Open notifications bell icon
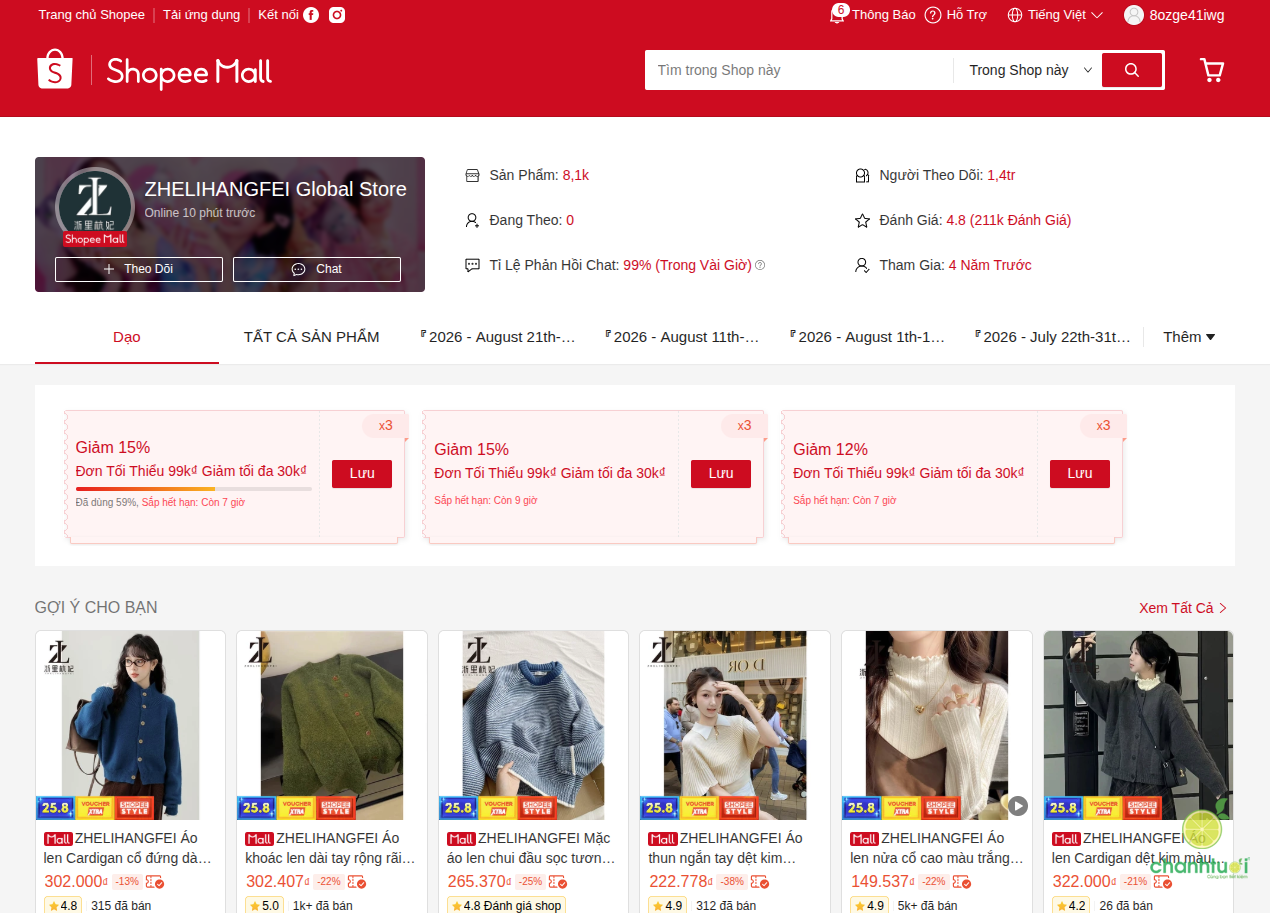 tap(837, 15)
